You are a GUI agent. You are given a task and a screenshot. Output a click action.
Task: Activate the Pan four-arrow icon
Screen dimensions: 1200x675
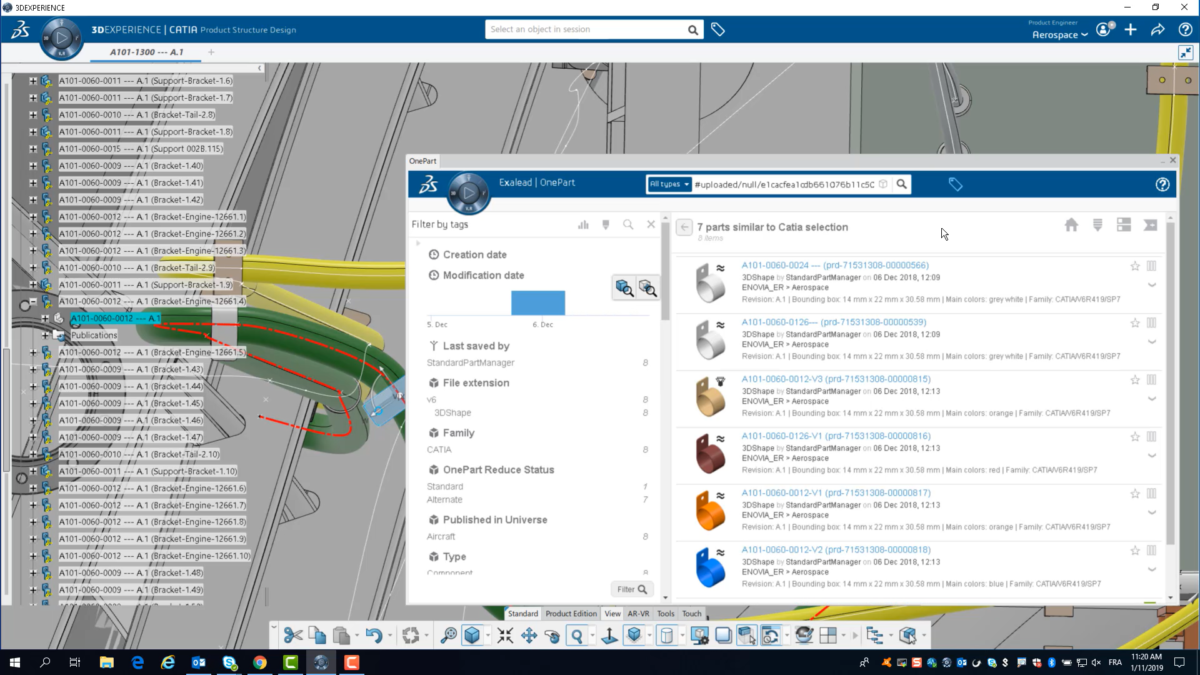click(x=529, y=635)
